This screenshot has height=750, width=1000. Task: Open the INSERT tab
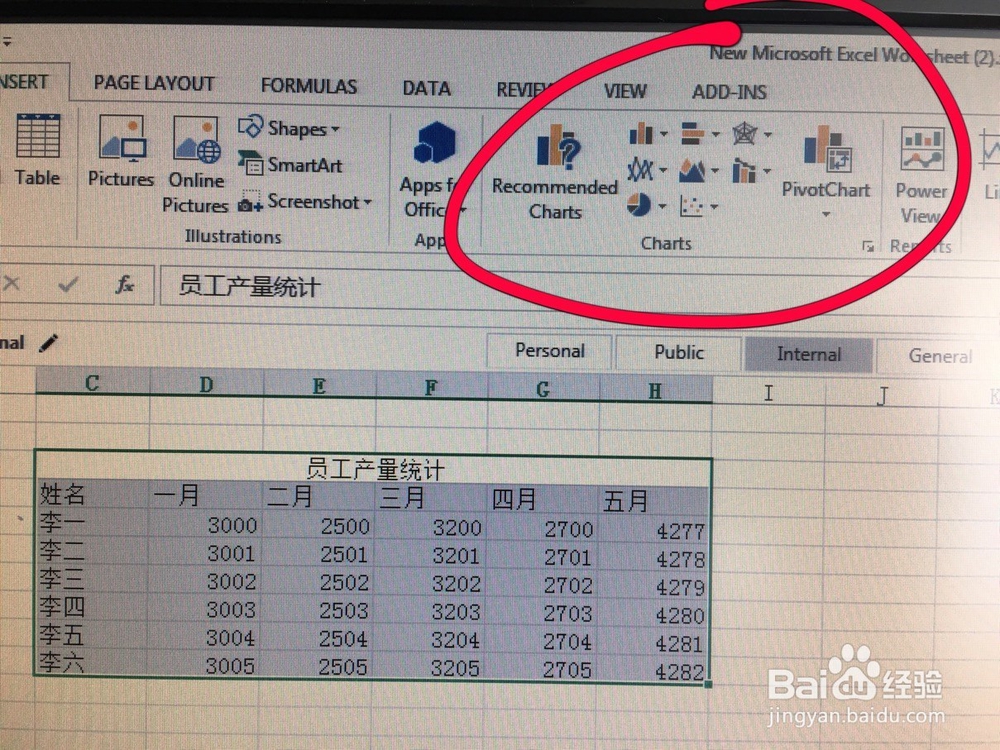tap(24, 82)
